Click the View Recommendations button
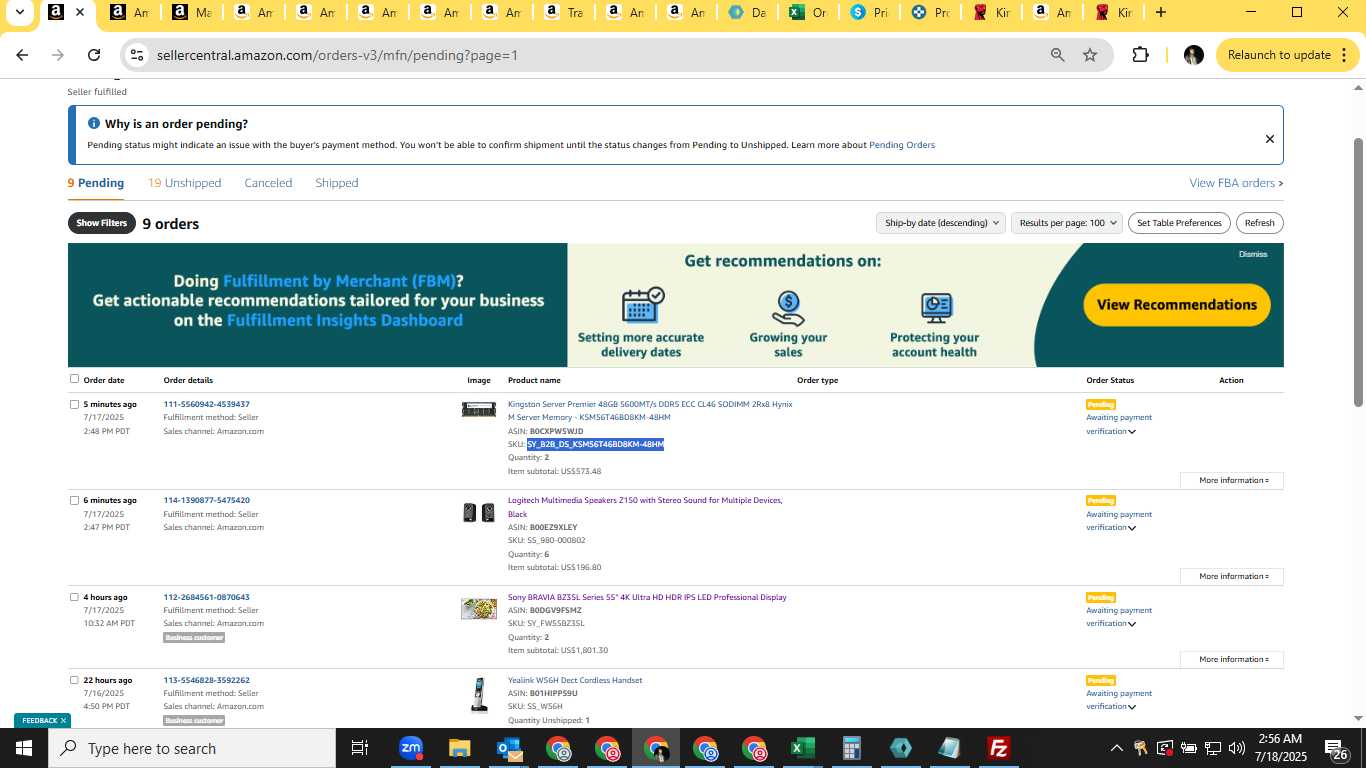The width and height of the screenshot is (1366, 768). (1177, 305)
